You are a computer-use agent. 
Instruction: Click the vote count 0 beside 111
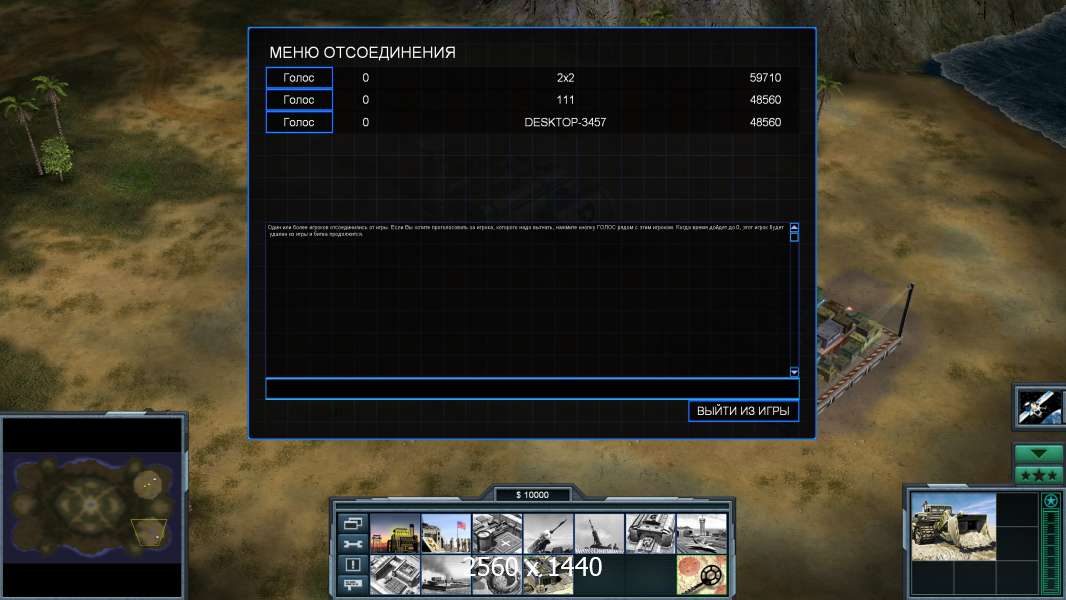click(366, 100)
